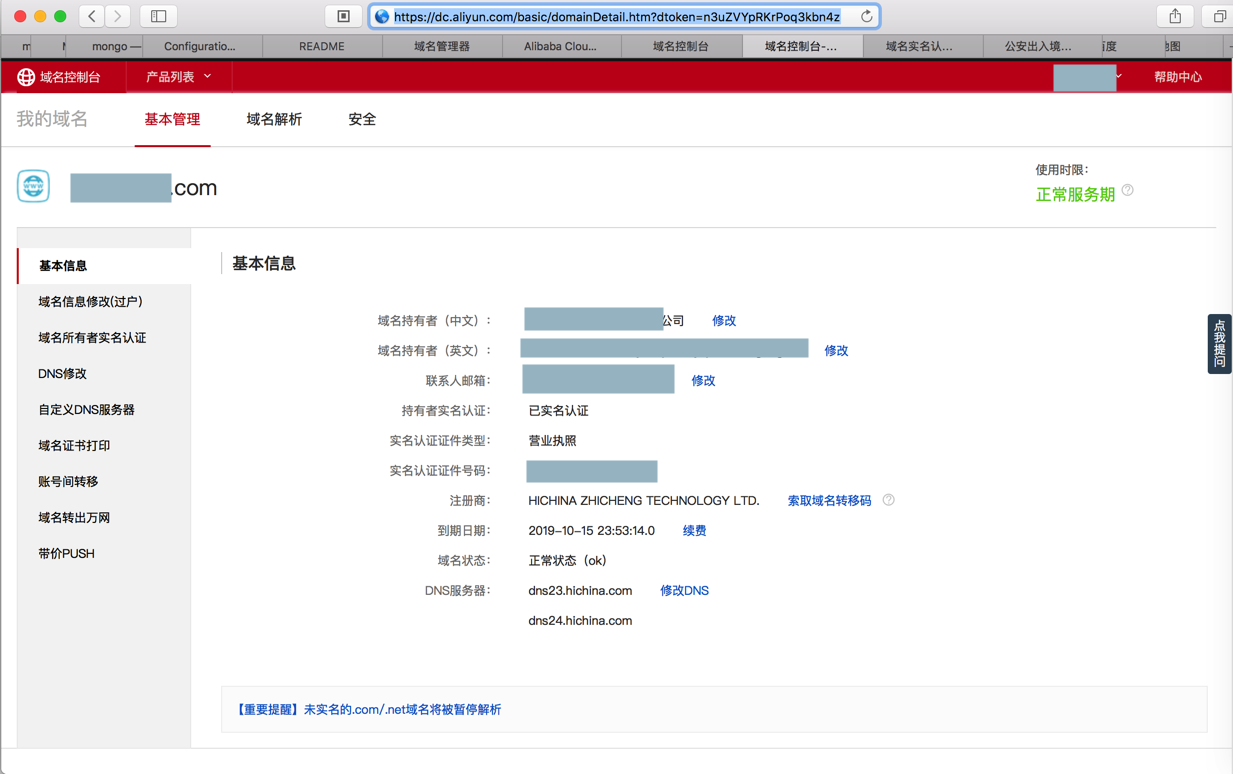Open the Safari share icon
1233x774 pixels.
point(1175,16)
